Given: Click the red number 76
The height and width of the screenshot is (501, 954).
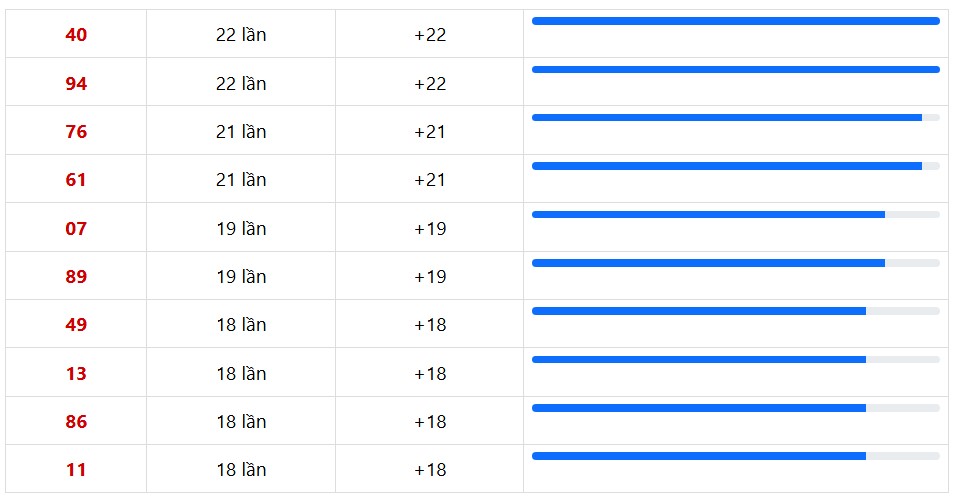Looking at the screenshot, I should click(x=76, y=132).
